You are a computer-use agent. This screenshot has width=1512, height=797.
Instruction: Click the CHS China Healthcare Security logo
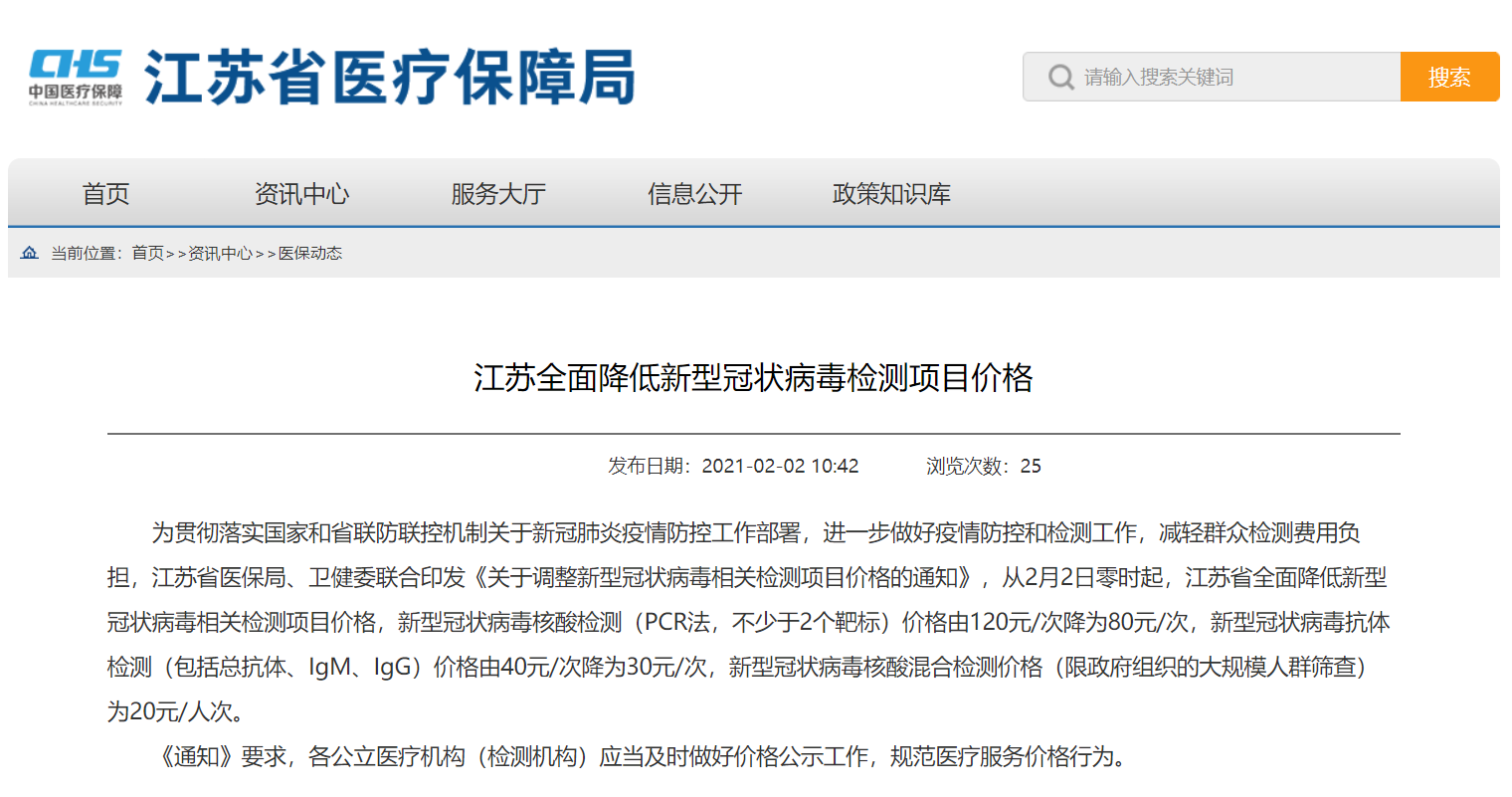(x=75, y=66)
